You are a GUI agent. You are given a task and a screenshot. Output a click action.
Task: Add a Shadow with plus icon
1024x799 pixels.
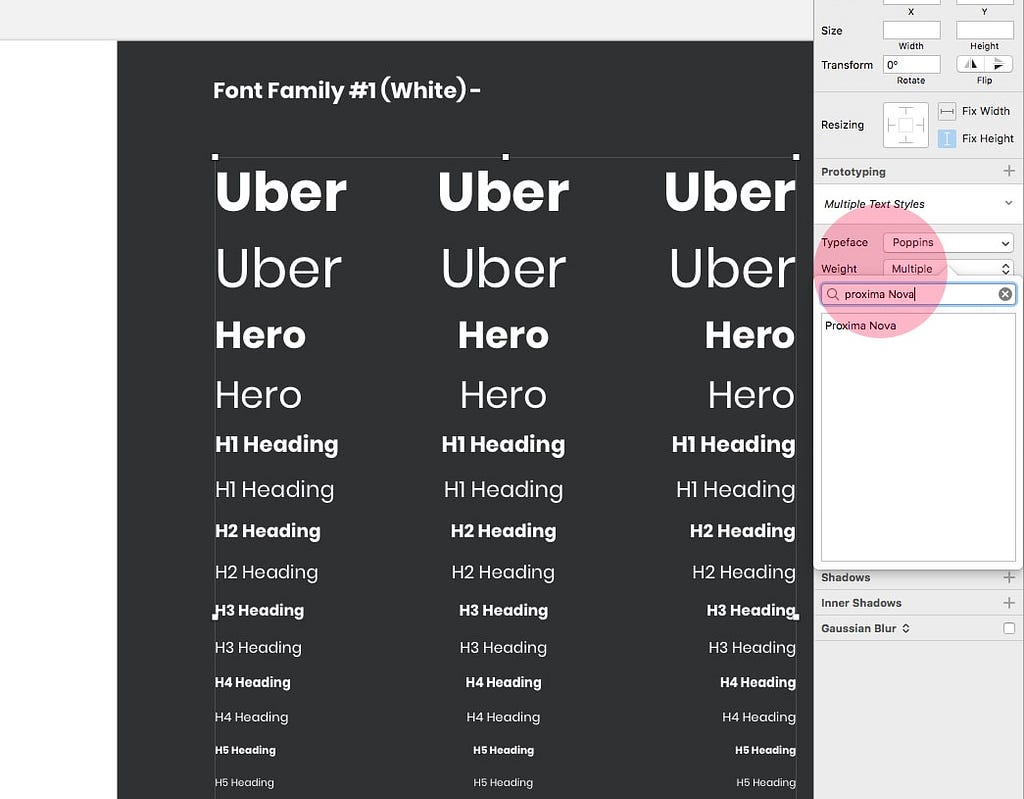pos(1009,578)
